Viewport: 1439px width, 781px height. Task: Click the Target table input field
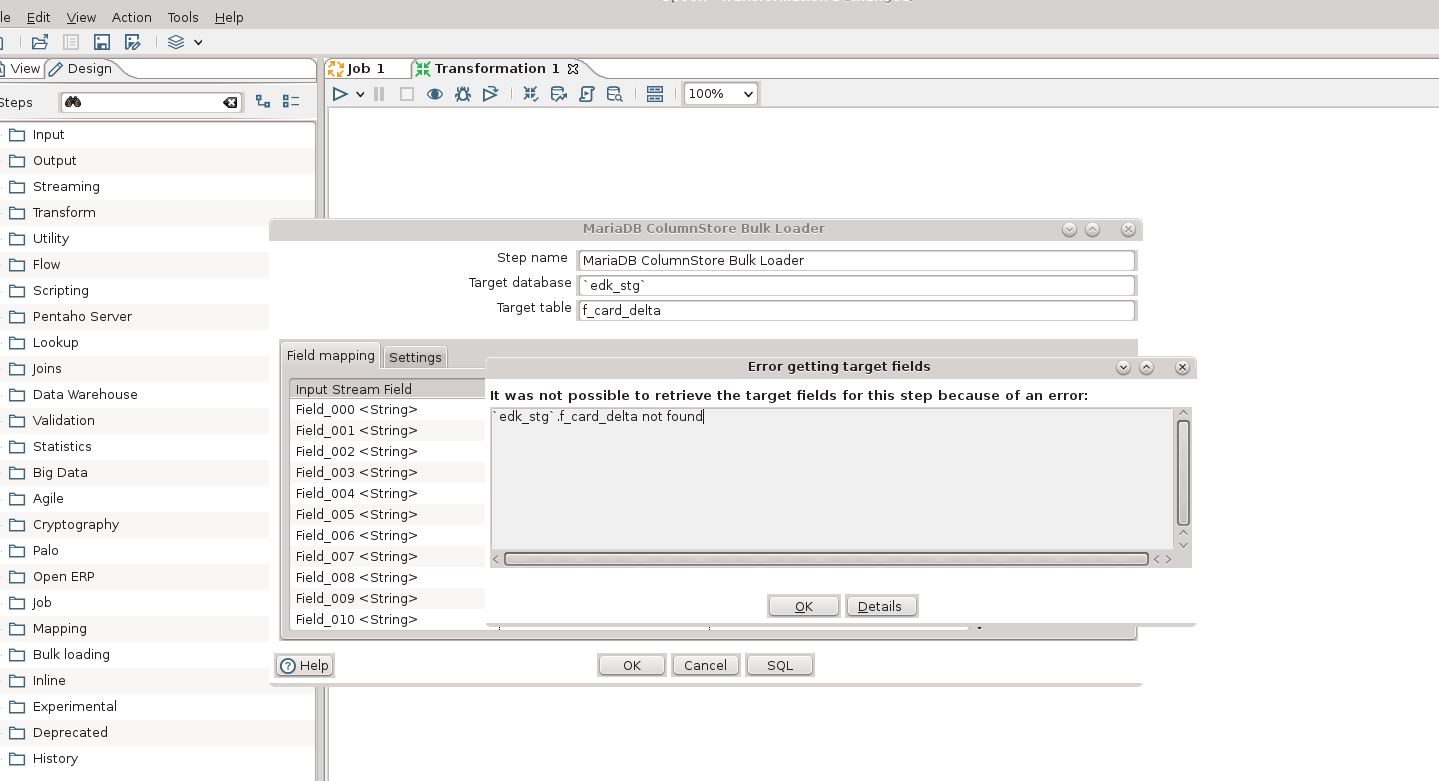tap(856, 310)
